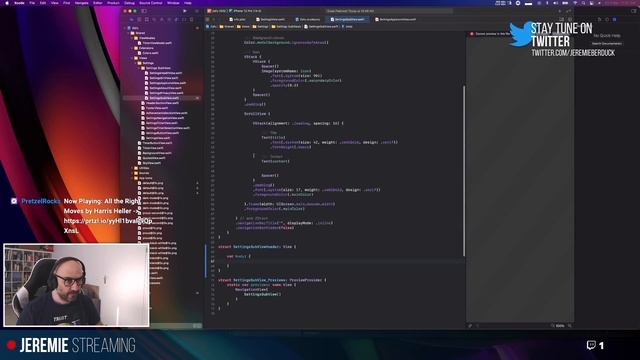Select the Source Control navigator icon

click(139, 19)
